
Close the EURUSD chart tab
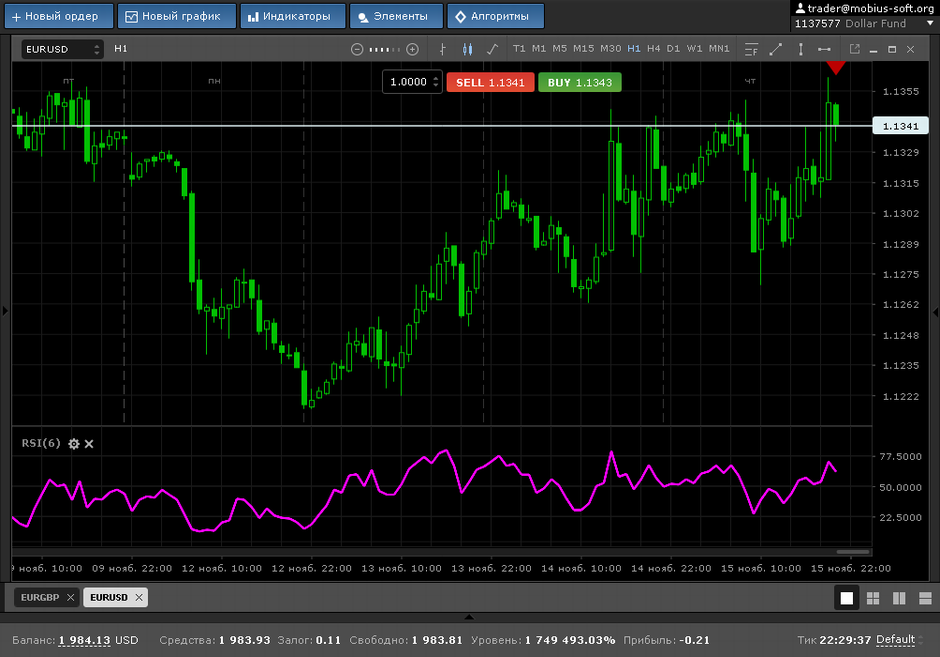[139, 597]
